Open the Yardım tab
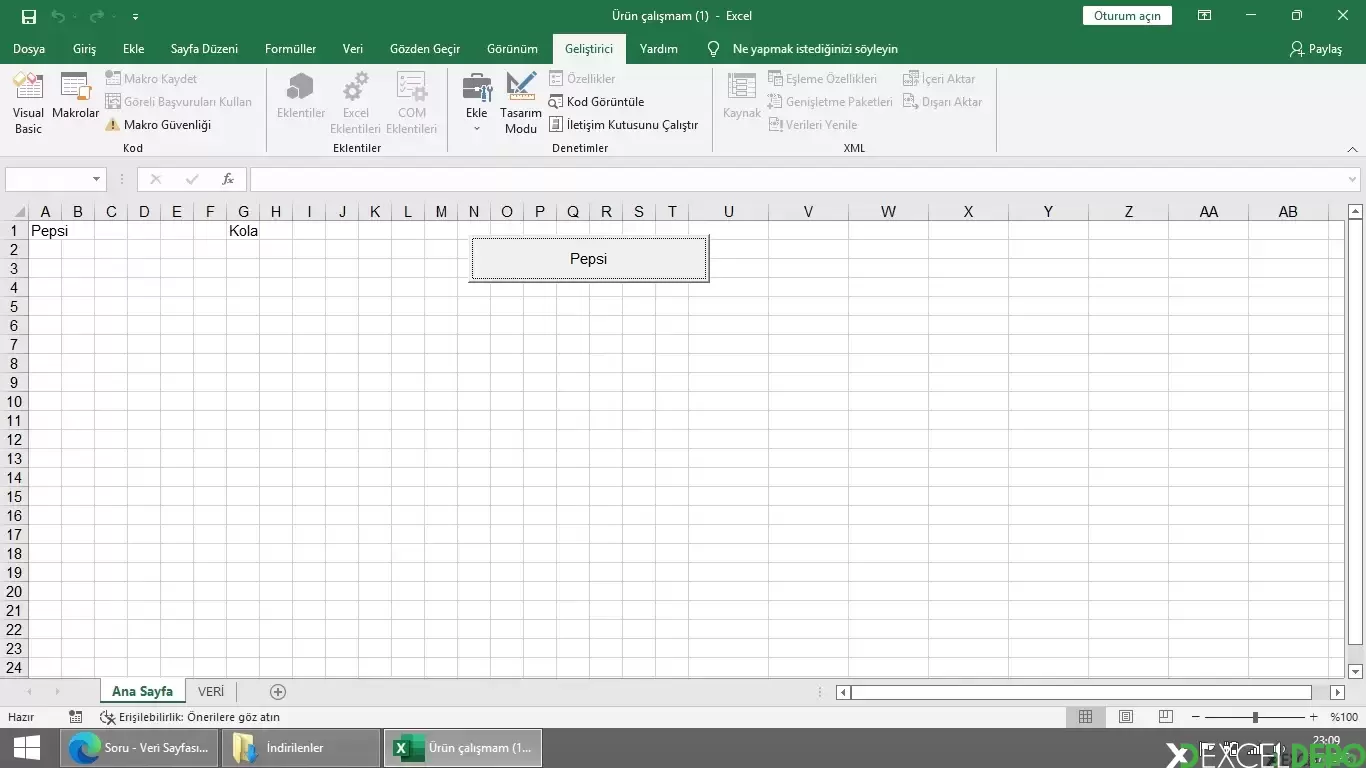1366x768 pixels. pos(659,49)
